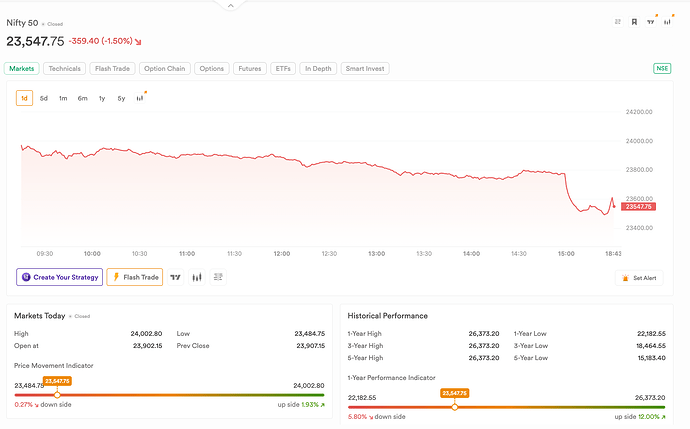Show the 5y chart range
This screenshot has width=690, height=429.
121,98
